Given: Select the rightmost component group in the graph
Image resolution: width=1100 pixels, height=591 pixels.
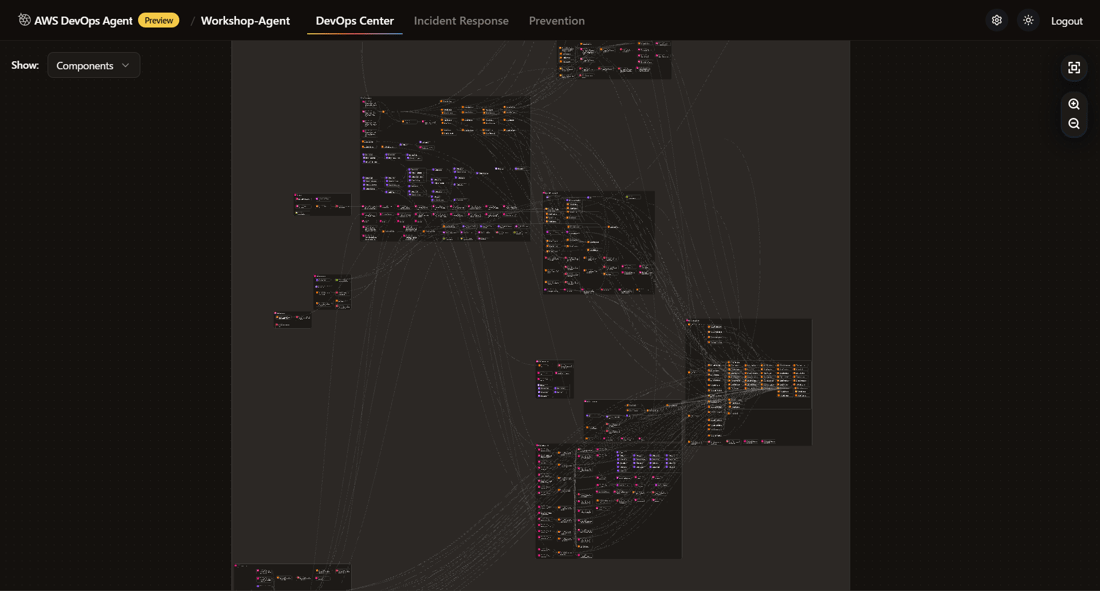Looking at the screenshot, I should point(749,382).
